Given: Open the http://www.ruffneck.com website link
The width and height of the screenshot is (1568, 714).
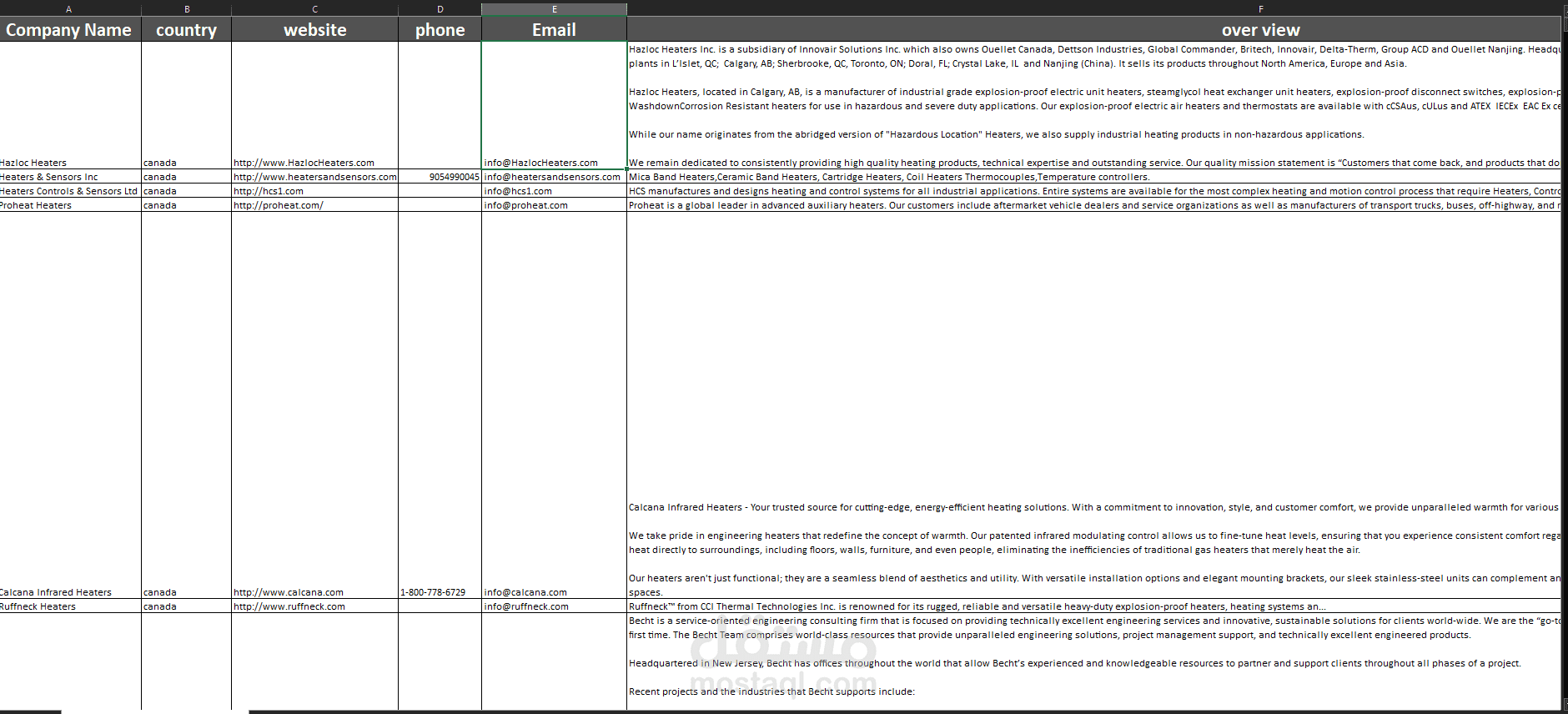Looking at the screenshot, I should pos(289,606).
